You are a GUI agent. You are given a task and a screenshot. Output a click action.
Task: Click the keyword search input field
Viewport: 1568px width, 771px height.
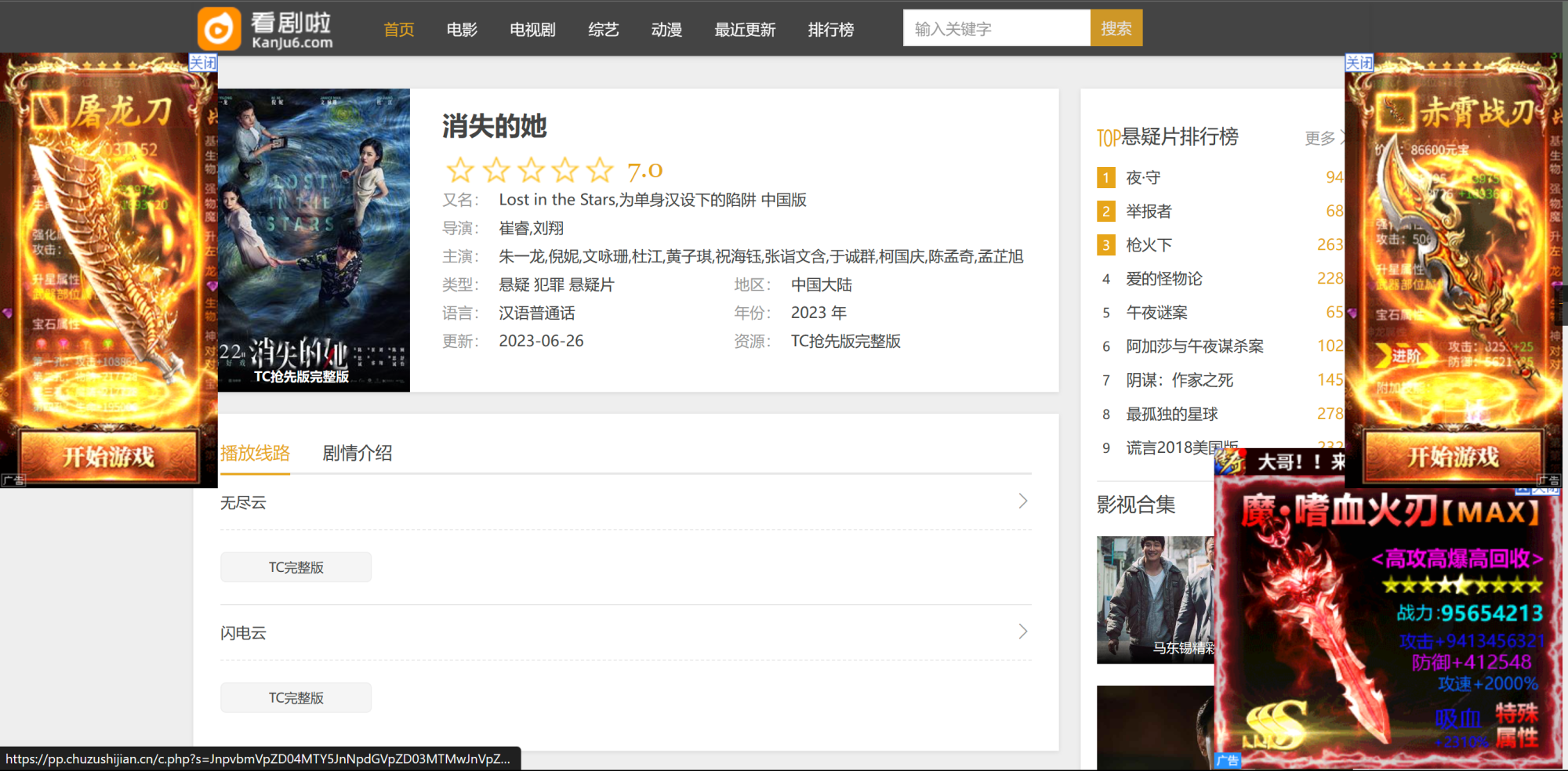[x=996, y=29]
